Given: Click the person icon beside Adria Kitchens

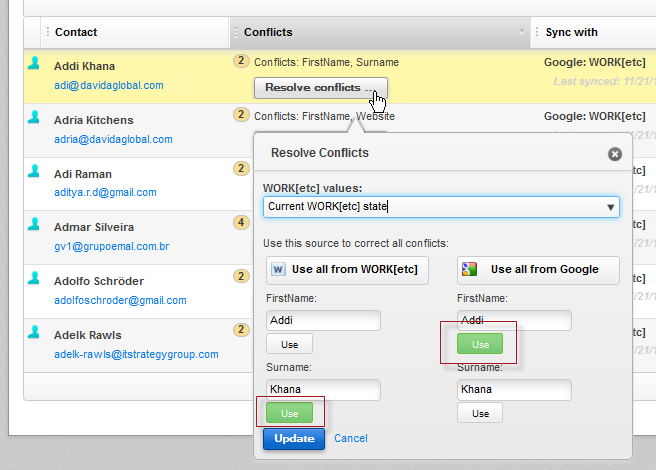Looking at the screenshot, I should point(35,118).
